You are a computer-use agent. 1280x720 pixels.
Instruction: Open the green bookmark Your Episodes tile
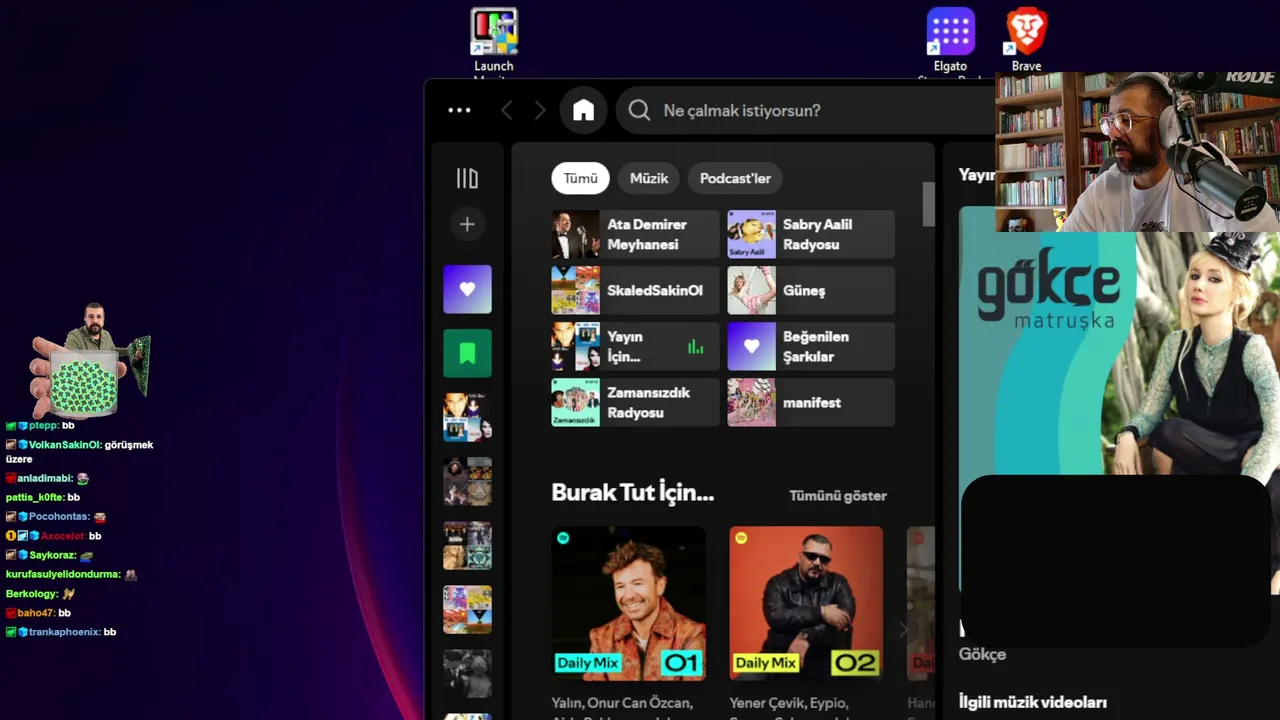(x=467, y=353)
